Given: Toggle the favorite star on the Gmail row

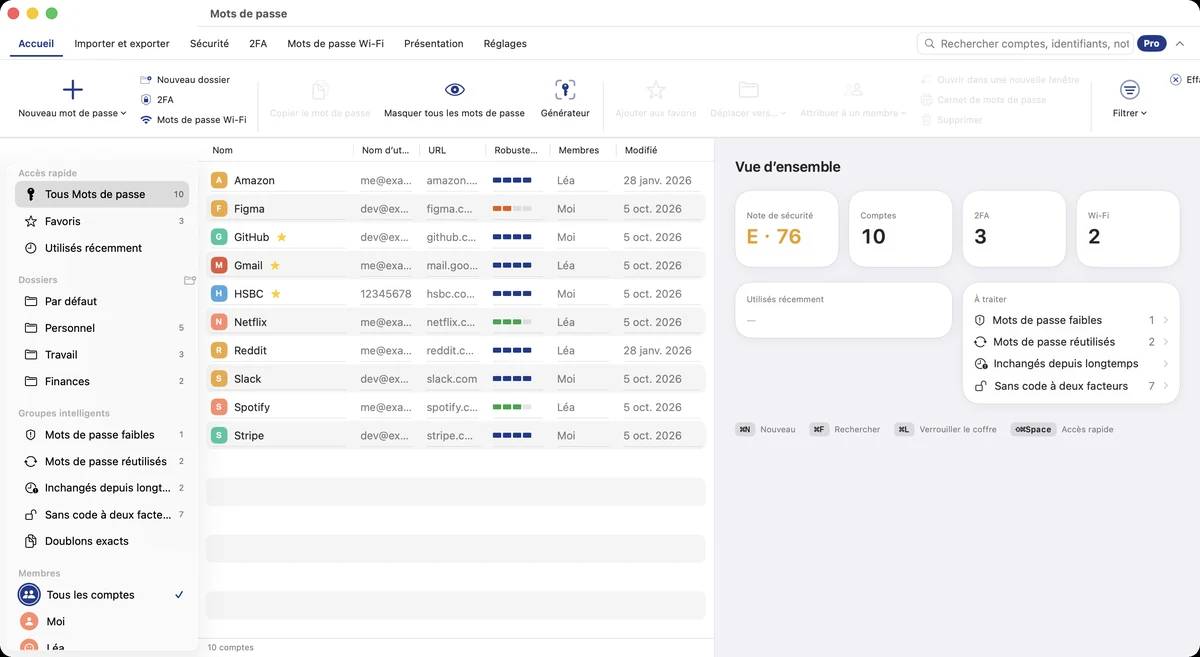Looking at the screenshot, I should tap(275, 265).
